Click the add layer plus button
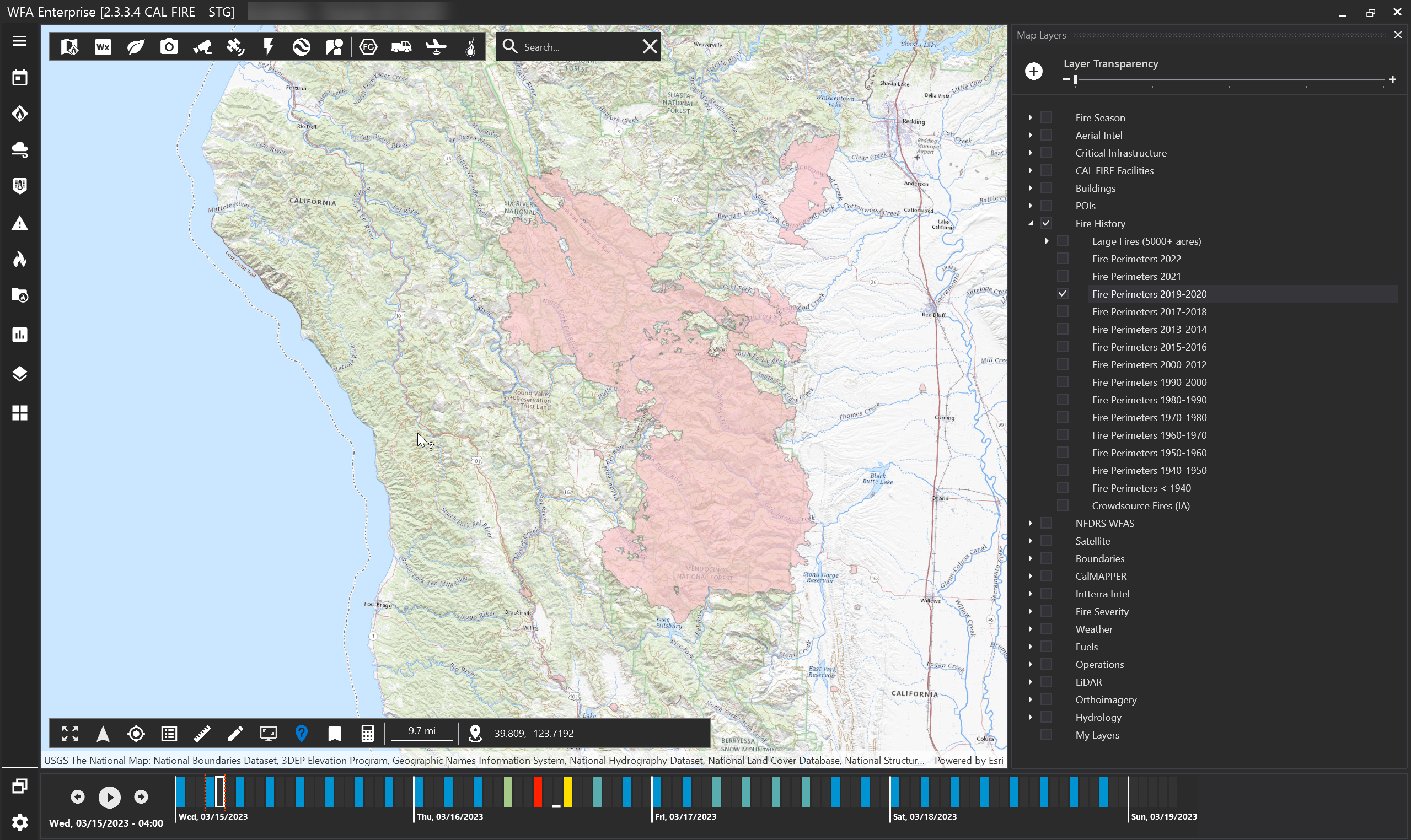The height and width of the screenshot is (840, 1411). pos(1034,71)
